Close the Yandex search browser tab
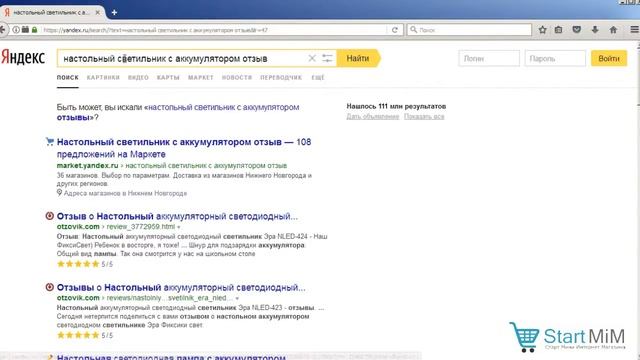Image resolution: width=640 pixels, height=360 pixels. (x=97, y=13)
